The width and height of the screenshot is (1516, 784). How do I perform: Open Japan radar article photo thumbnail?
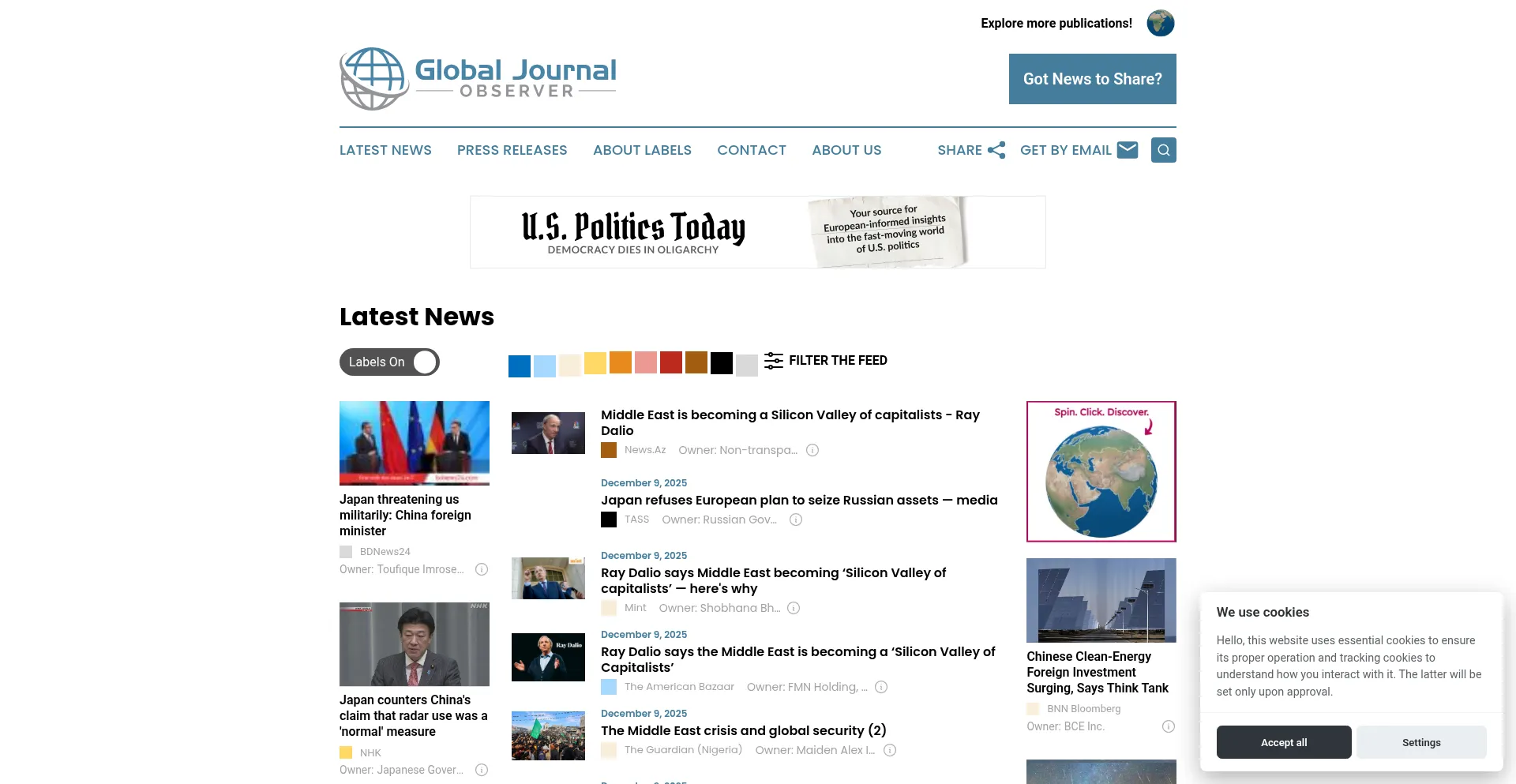pyautogui.click(x=415, y=644)
